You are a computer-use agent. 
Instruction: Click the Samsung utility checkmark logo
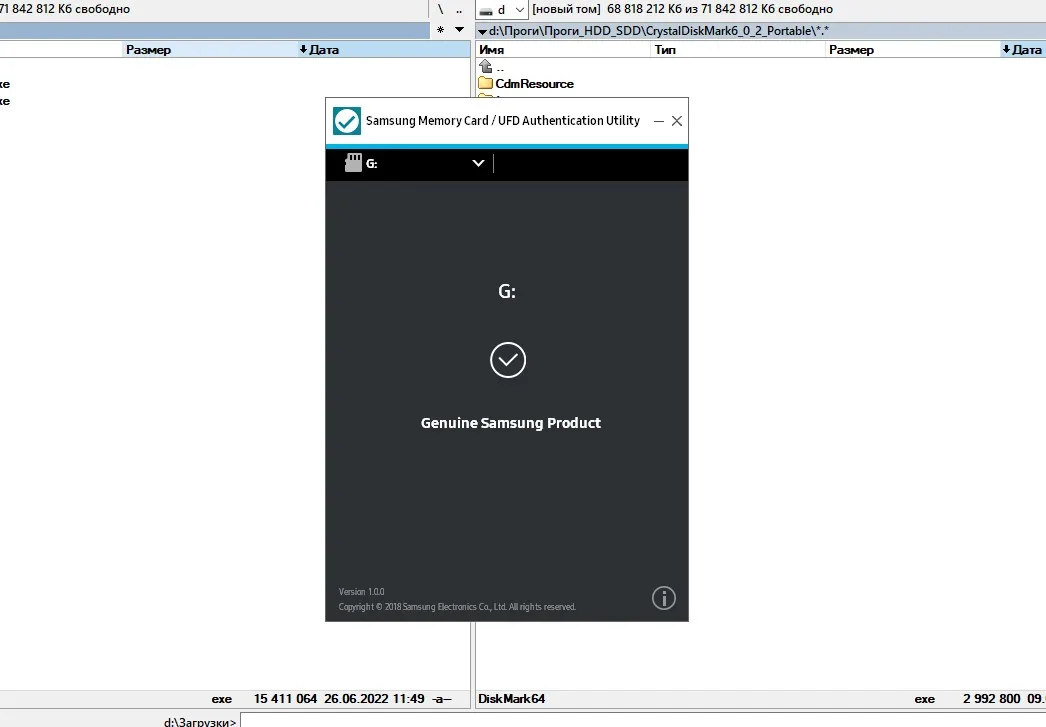347,121
